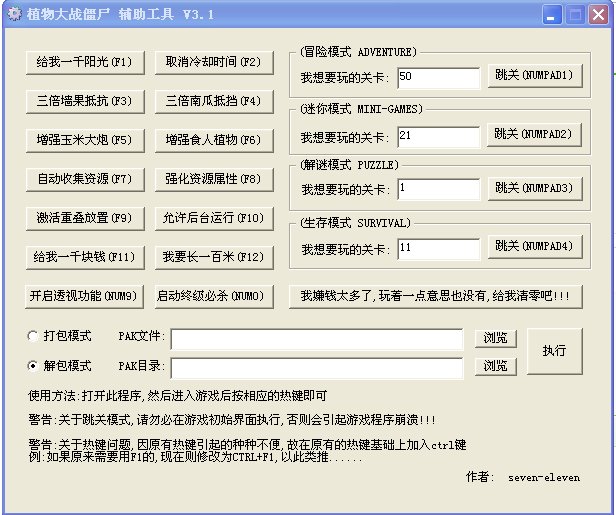Image resolution: width=616 pixels, height=515 pixels.
Task: Click the Survival level number field
Action: [x=438, y=246]
